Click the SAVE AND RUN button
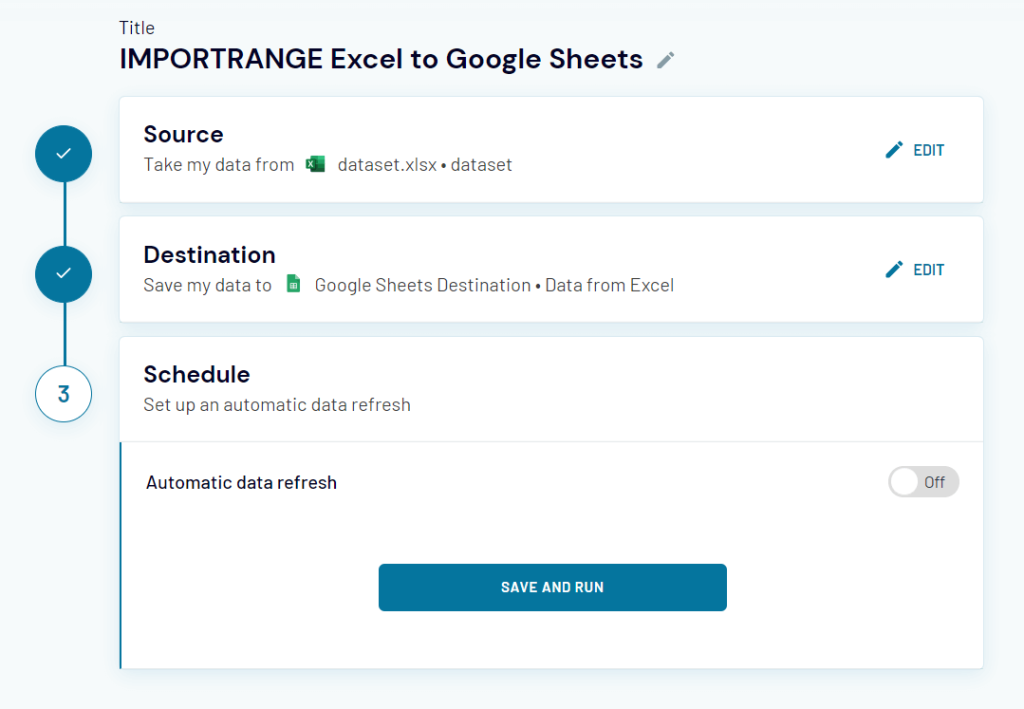This screenshot has height=709, width=1024. point(552,587)
